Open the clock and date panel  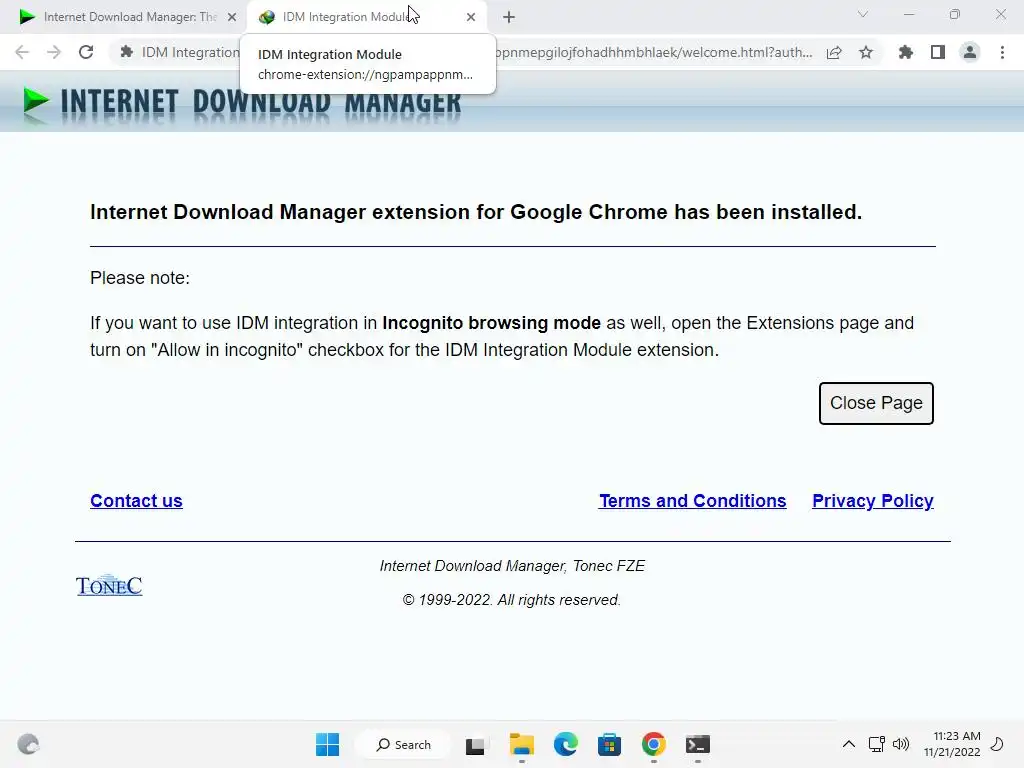(x=952, y=744)
